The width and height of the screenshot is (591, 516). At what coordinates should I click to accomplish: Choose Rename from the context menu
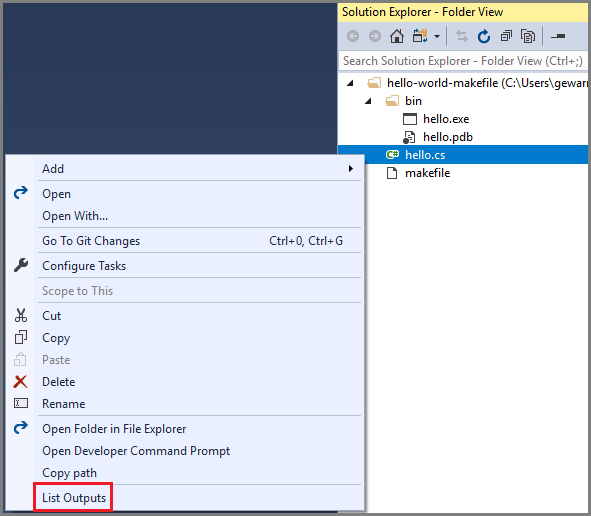185,404
